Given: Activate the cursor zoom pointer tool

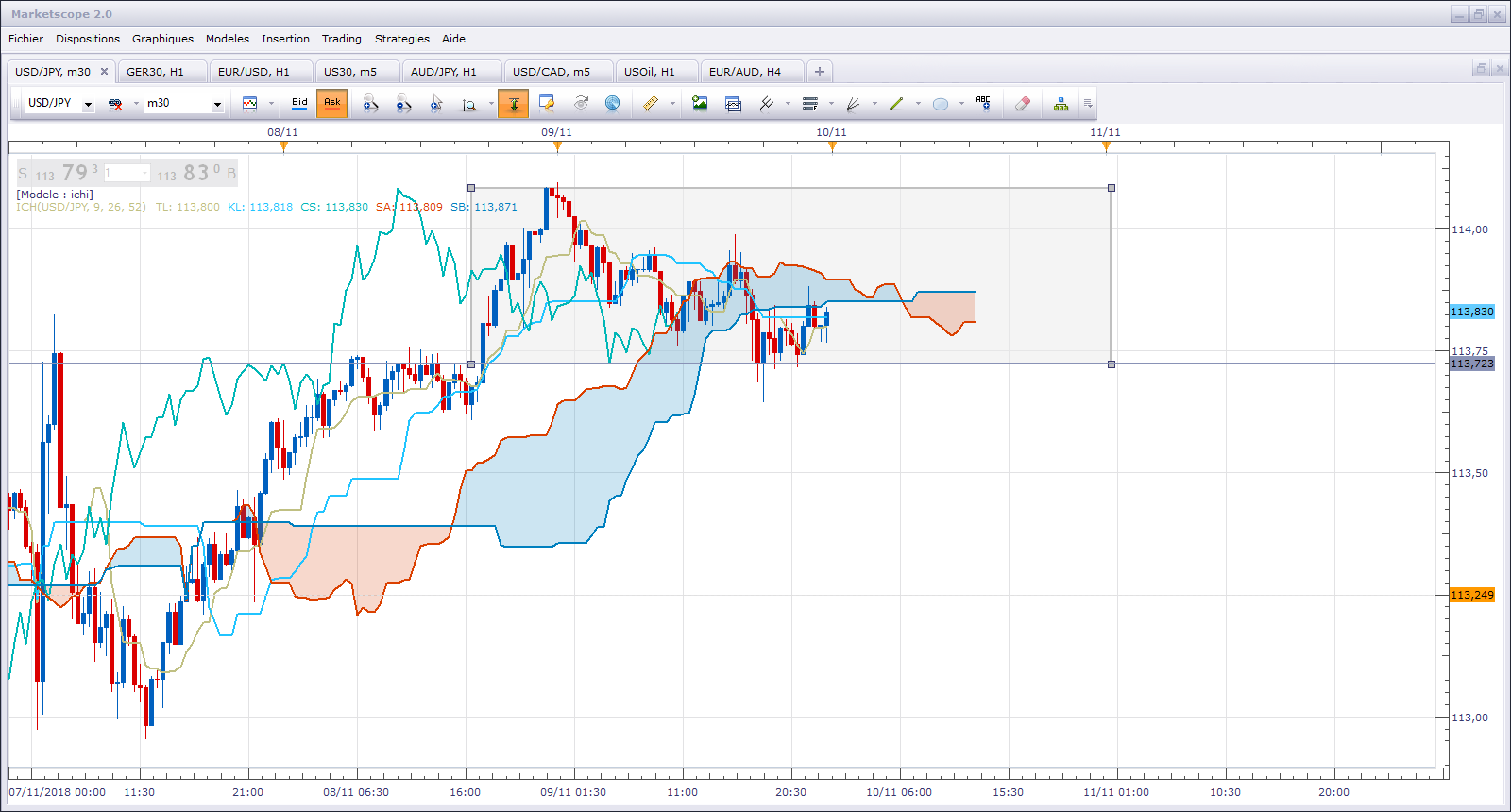Looking at the screenshot, I should [x=436, y=104].
